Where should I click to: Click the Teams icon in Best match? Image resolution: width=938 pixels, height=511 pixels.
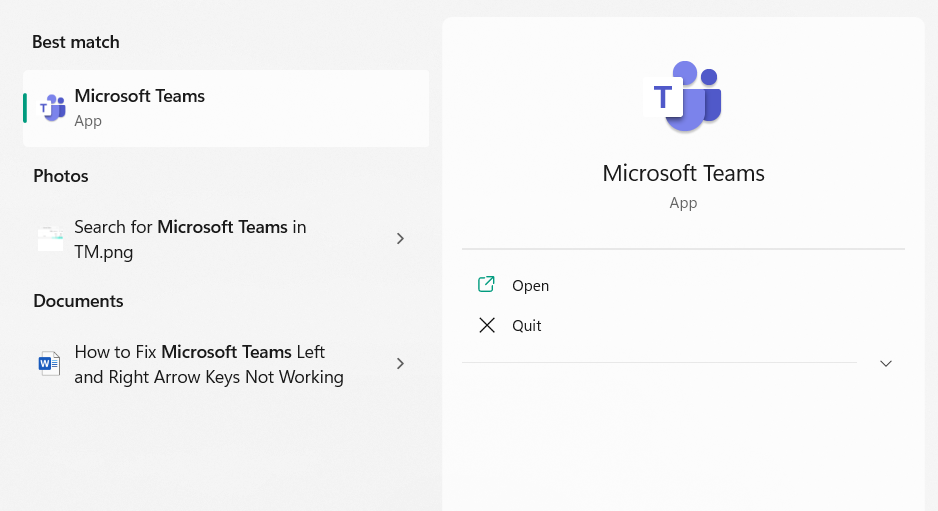[x=52, y=108]
